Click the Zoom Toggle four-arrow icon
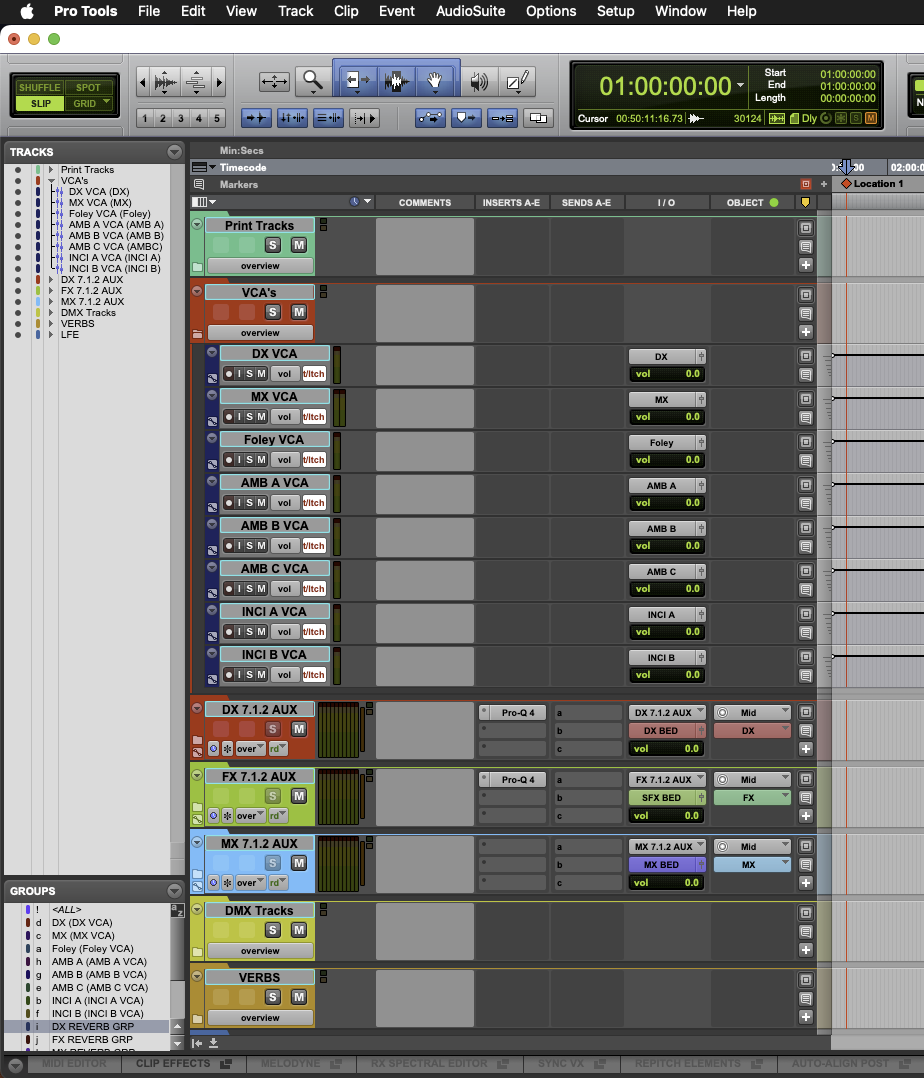 point(274,82)
